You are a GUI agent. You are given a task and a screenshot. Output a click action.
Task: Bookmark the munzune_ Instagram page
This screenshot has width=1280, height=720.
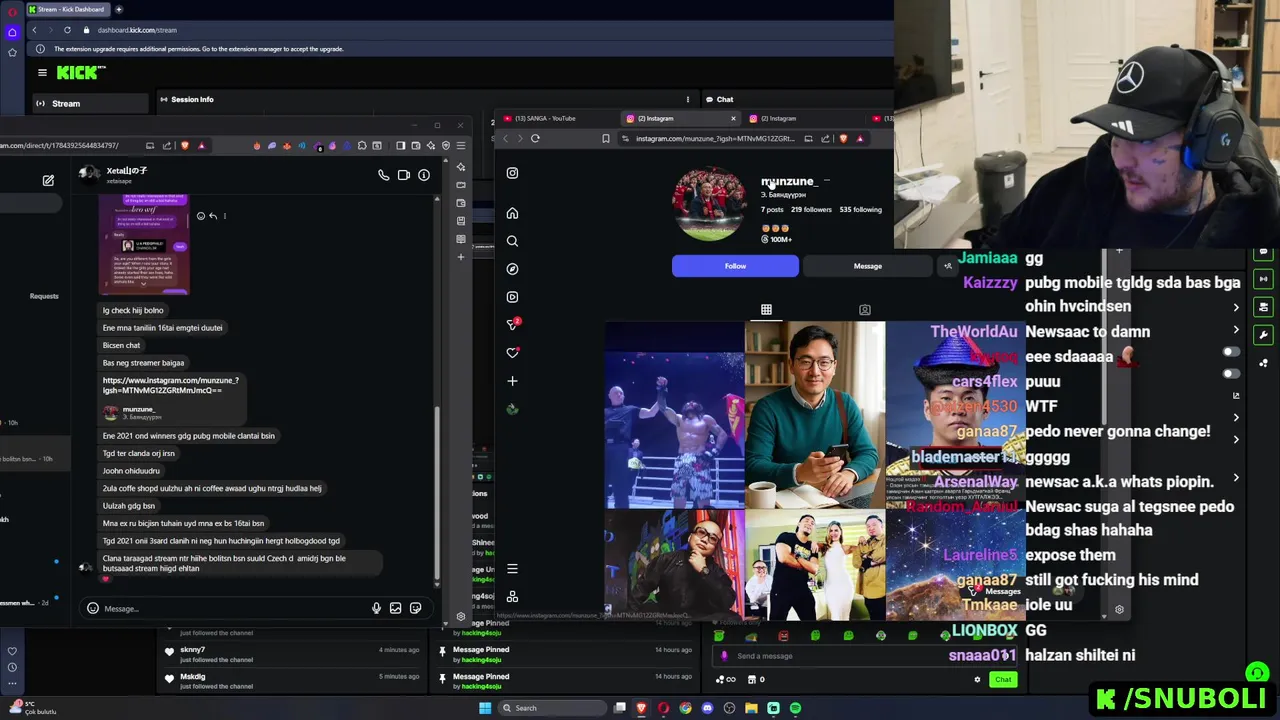[605, 138]
